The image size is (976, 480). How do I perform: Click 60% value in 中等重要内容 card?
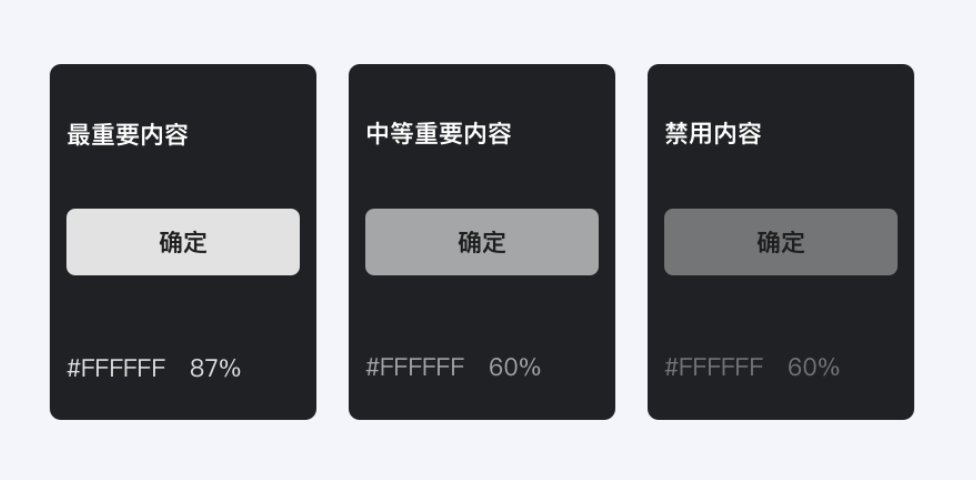pyautogui.click(x=514, y=368)
